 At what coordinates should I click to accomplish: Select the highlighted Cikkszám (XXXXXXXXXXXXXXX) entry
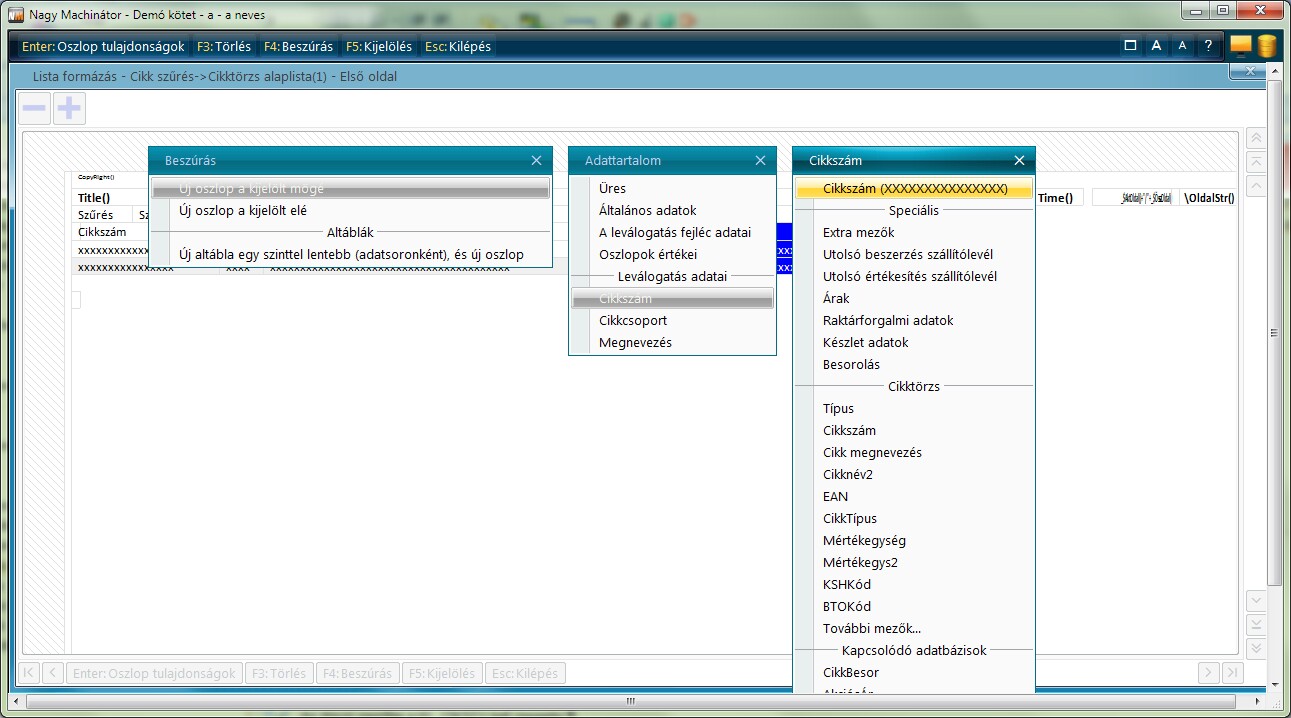pos(914,188)
